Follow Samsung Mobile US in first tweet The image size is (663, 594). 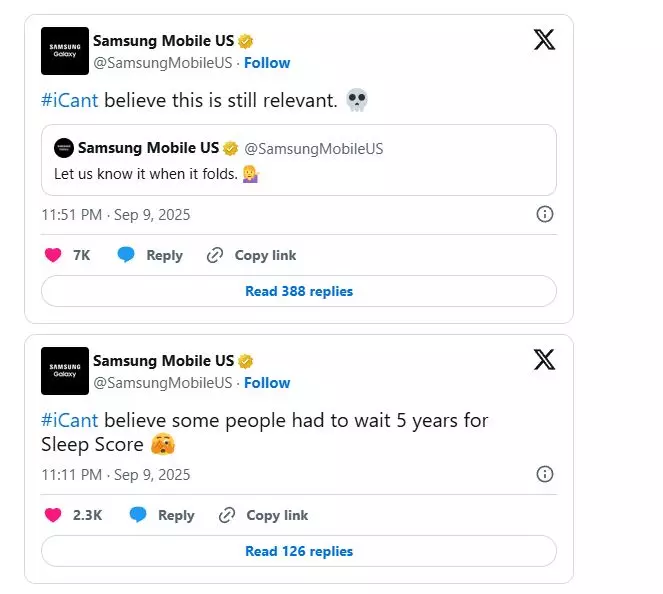point(267,62)
